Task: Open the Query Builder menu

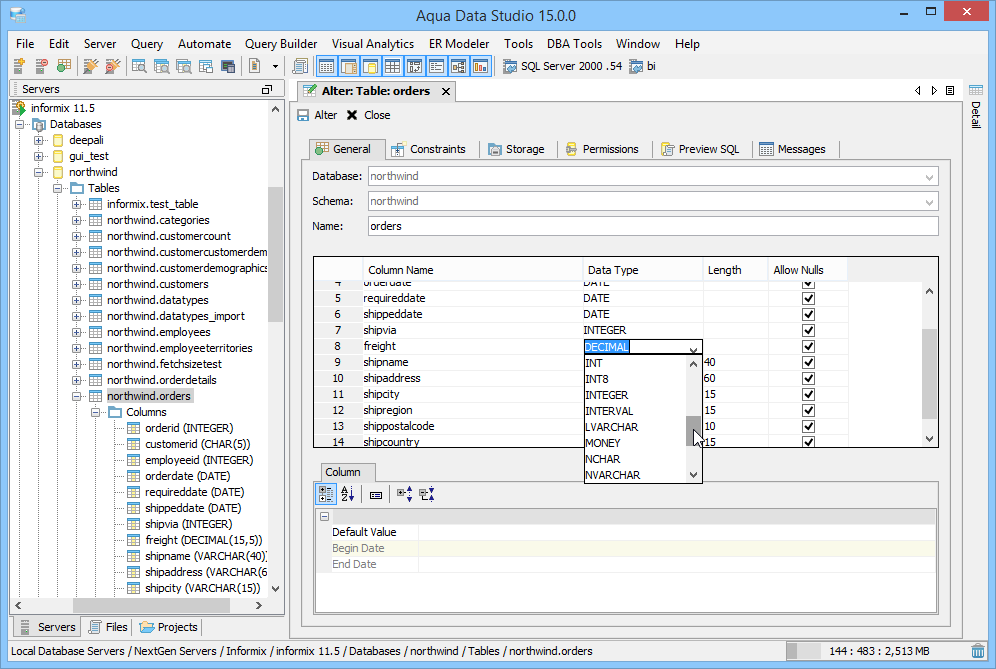Action: (281, 44)
